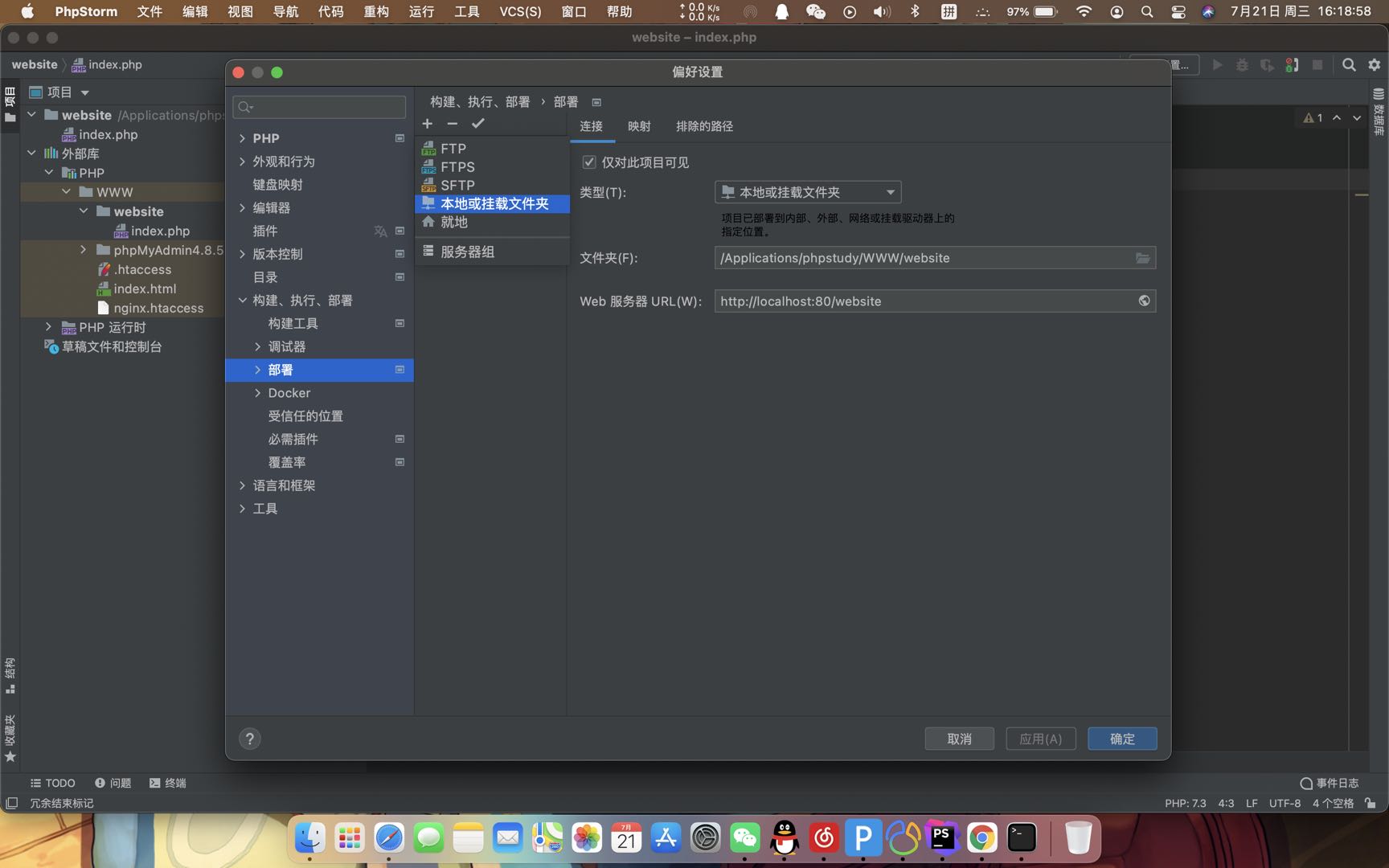Switch to the 映射 tab
Image resolution: width=1389 pixels, height=868 pixels.
tap(639, 126)
